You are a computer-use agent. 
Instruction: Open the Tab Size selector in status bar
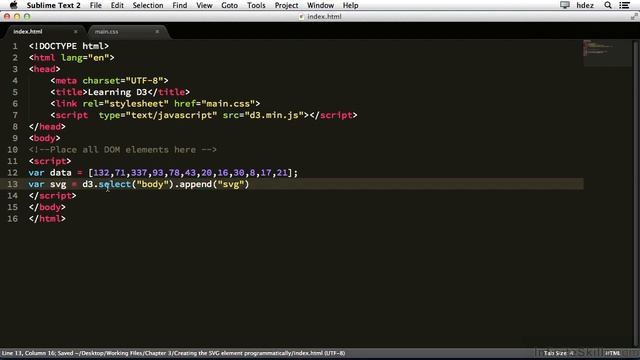click(558, 353)
